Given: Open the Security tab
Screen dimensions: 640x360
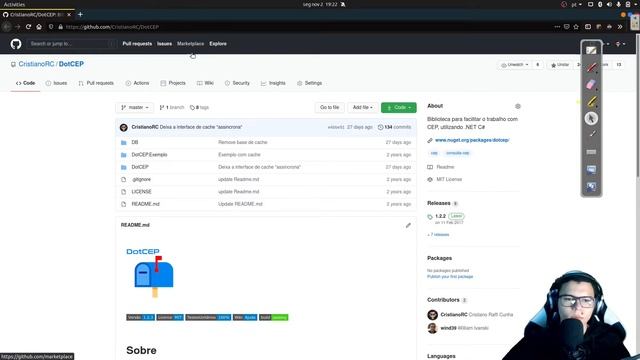Looking at the screenshot, I should pyautogui.click(x=237, y=83).
